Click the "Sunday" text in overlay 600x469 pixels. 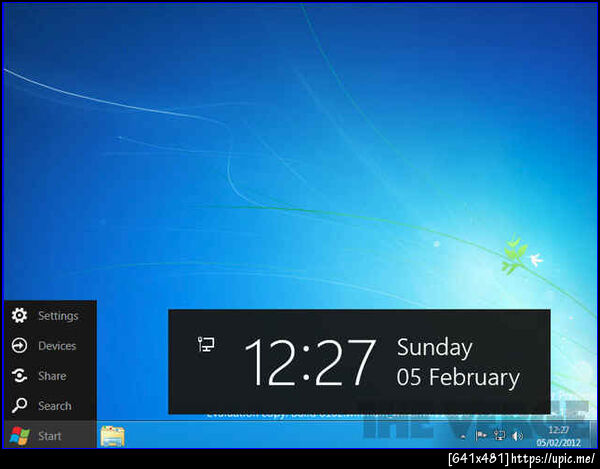pos(435,348)
